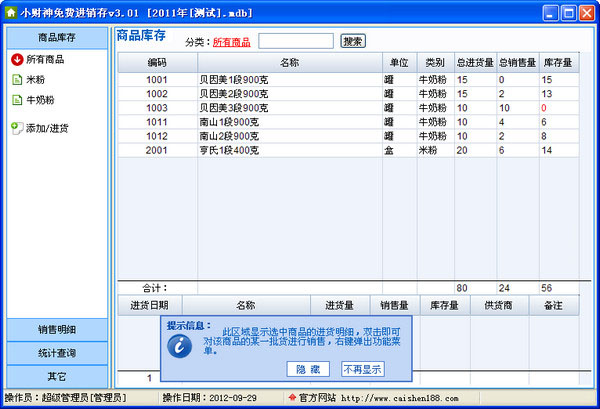This screenshot has width=600, height=409.
Task: Click the code cell 2001
Action: 157,150
